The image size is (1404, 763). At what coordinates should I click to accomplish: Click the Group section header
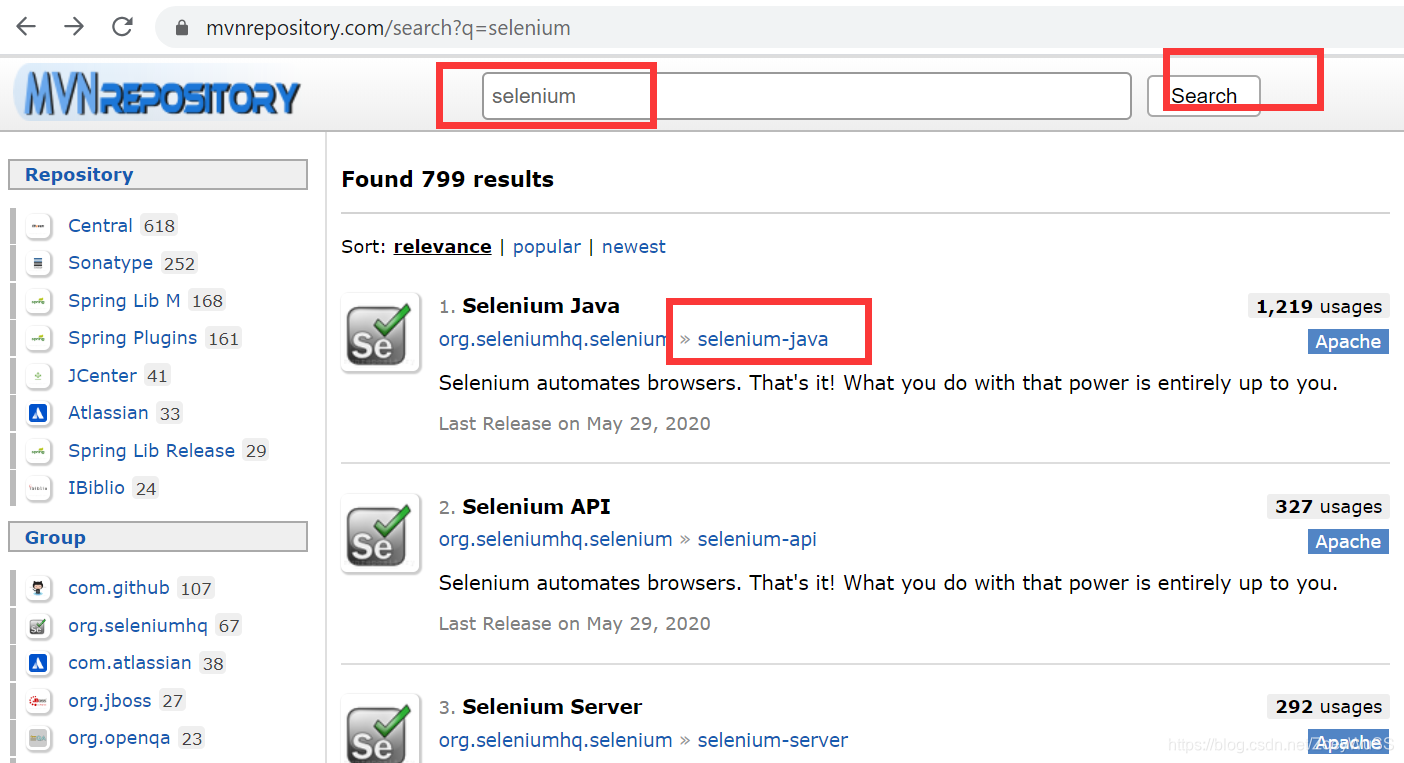click(158, 538)
